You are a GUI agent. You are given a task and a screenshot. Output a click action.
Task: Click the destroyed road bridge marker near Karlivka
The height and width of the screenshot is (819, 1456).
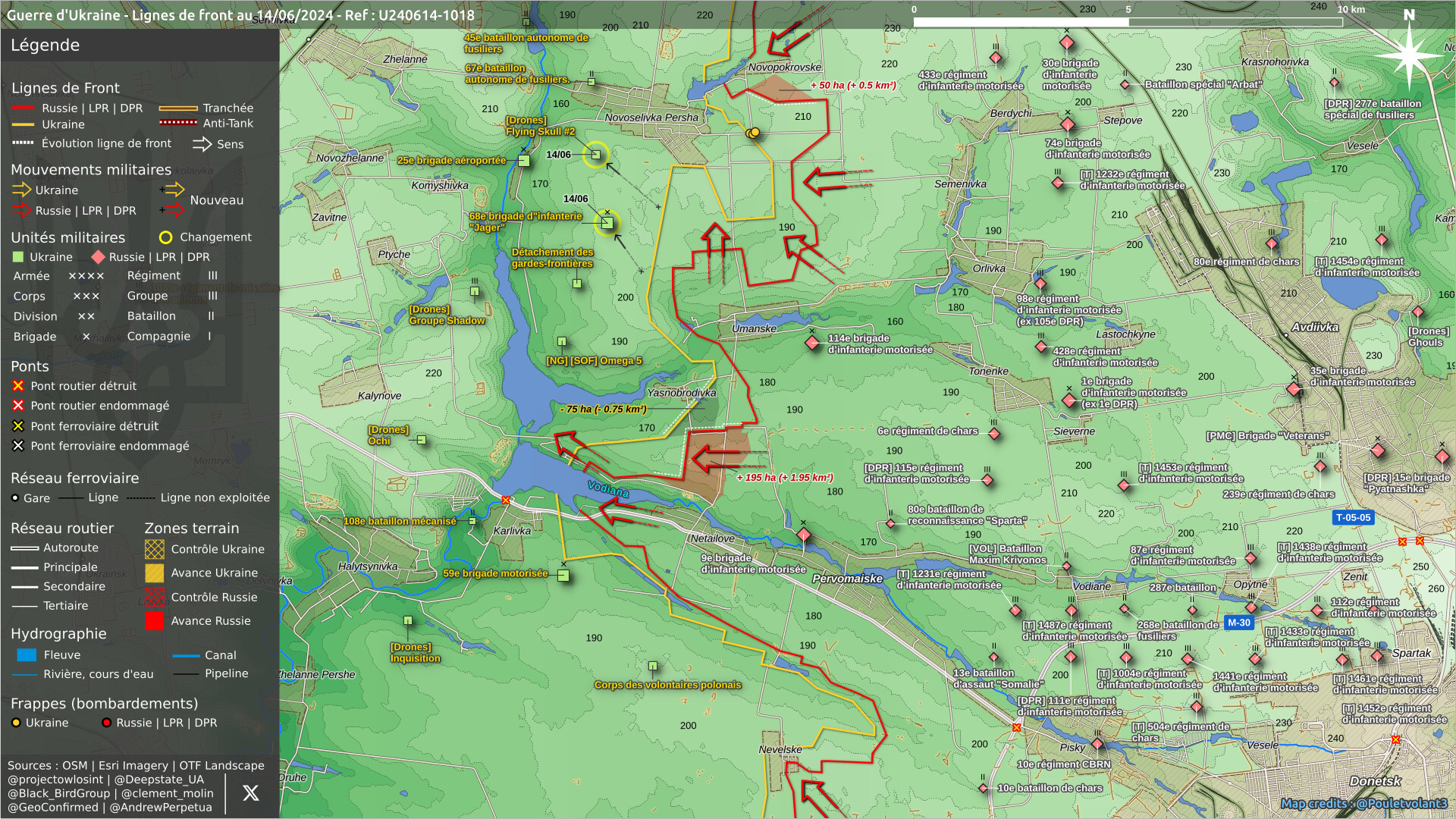click(x=506, y=500)
